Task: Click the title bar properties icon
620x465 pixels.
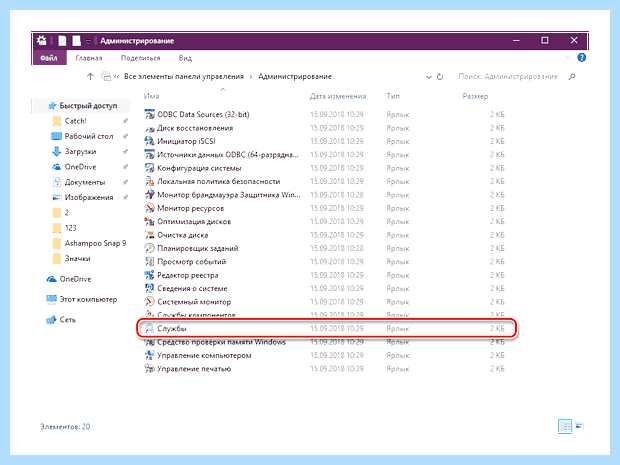Action: pyautogui.click(x=62, y=41)
